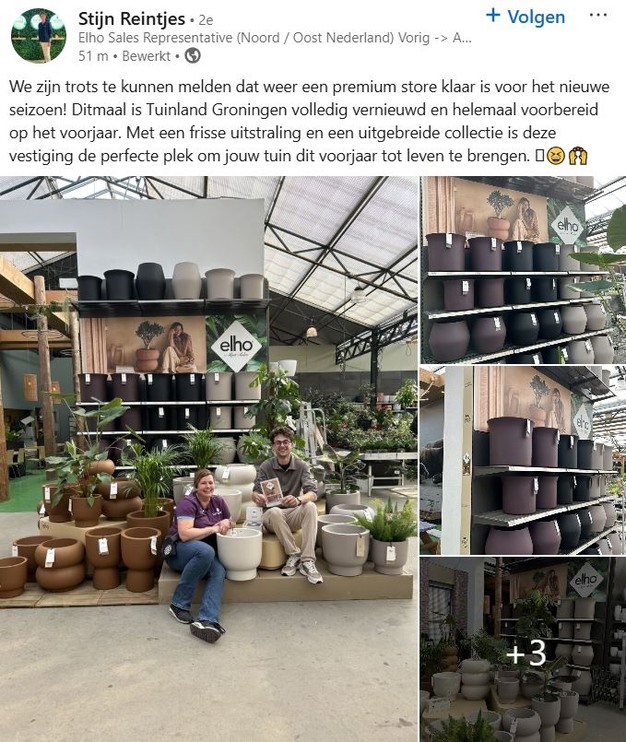The width and height of the screenshot is (626, 742).
Task: Click the 51 m Bewerkt timestamp
Action: click(x=124, y=56)
